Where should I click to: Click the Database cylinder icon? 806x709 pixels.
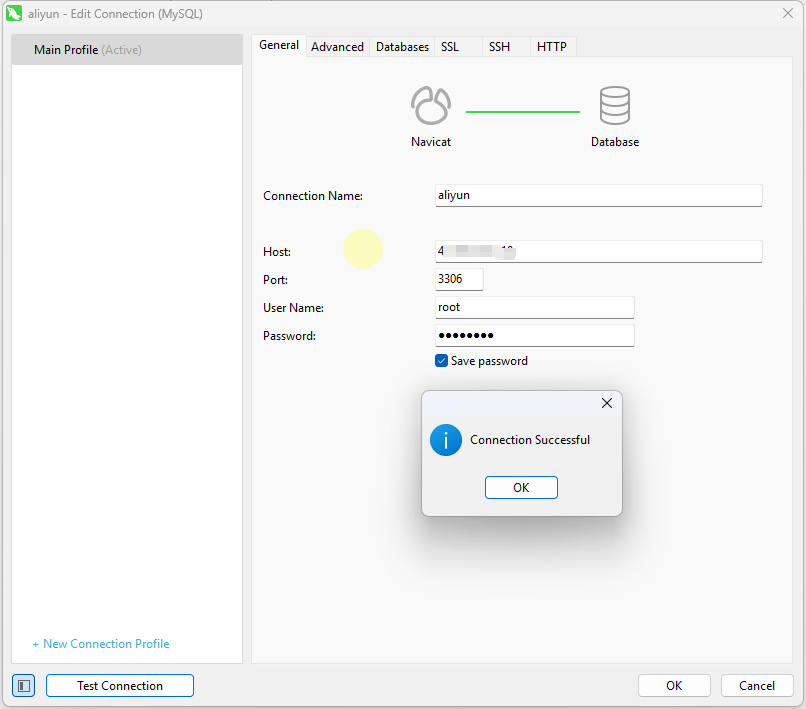coord(614,105)
